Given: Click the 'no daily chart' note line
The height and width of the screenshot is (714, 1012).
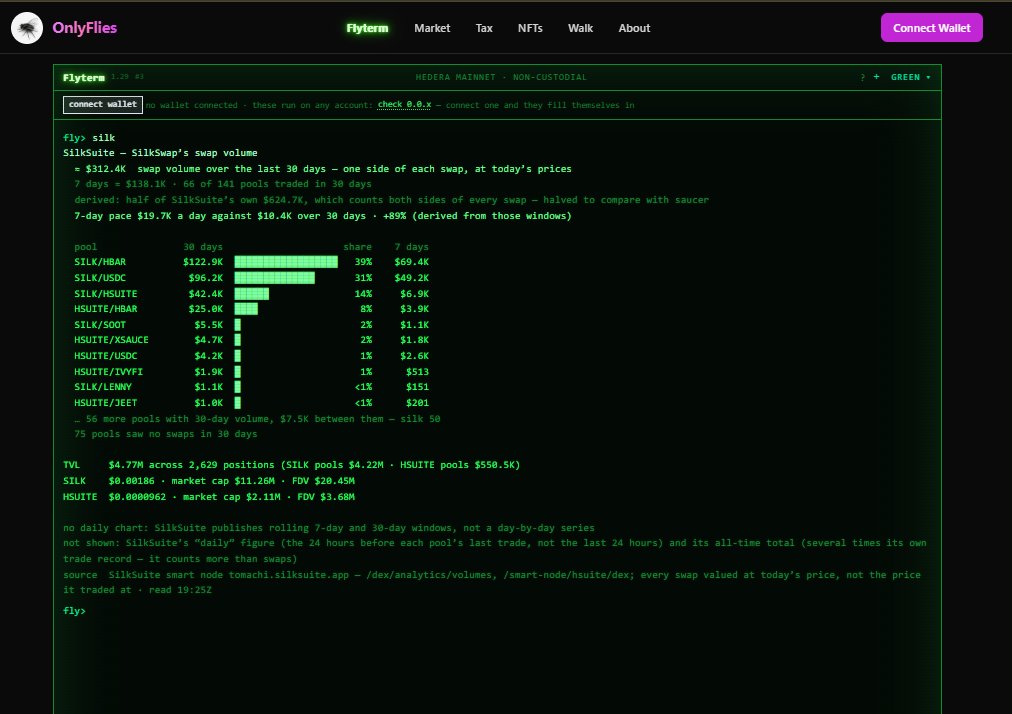Looking at the screenshot, I should 329,528.
